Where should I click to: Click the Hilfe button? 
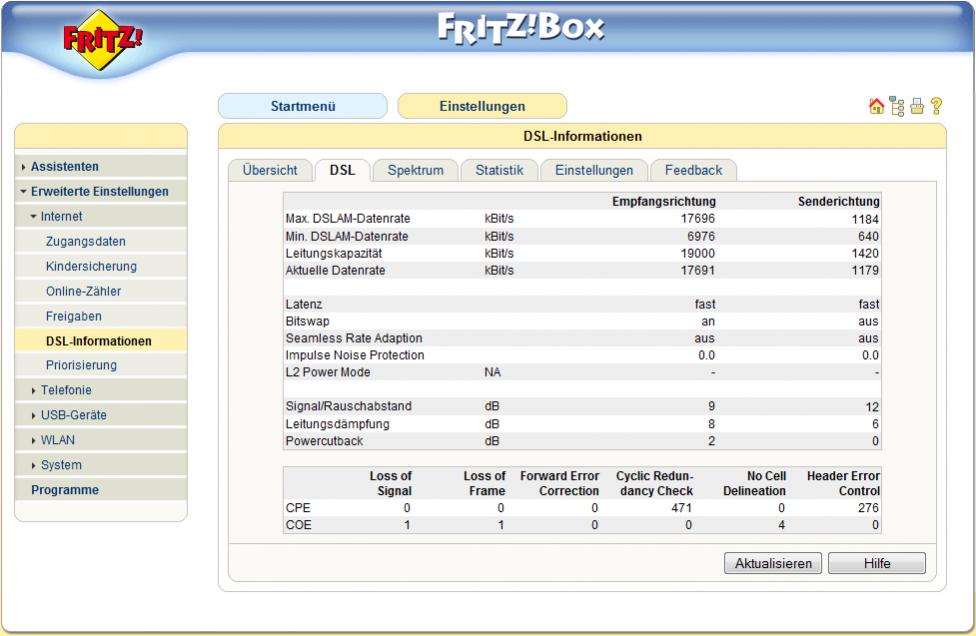click(x=877, y=563)
